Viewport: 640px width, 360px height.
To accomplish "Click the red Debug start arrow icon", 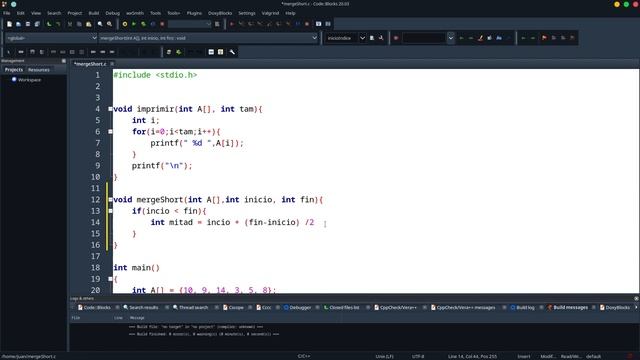I will pos(232,24).
